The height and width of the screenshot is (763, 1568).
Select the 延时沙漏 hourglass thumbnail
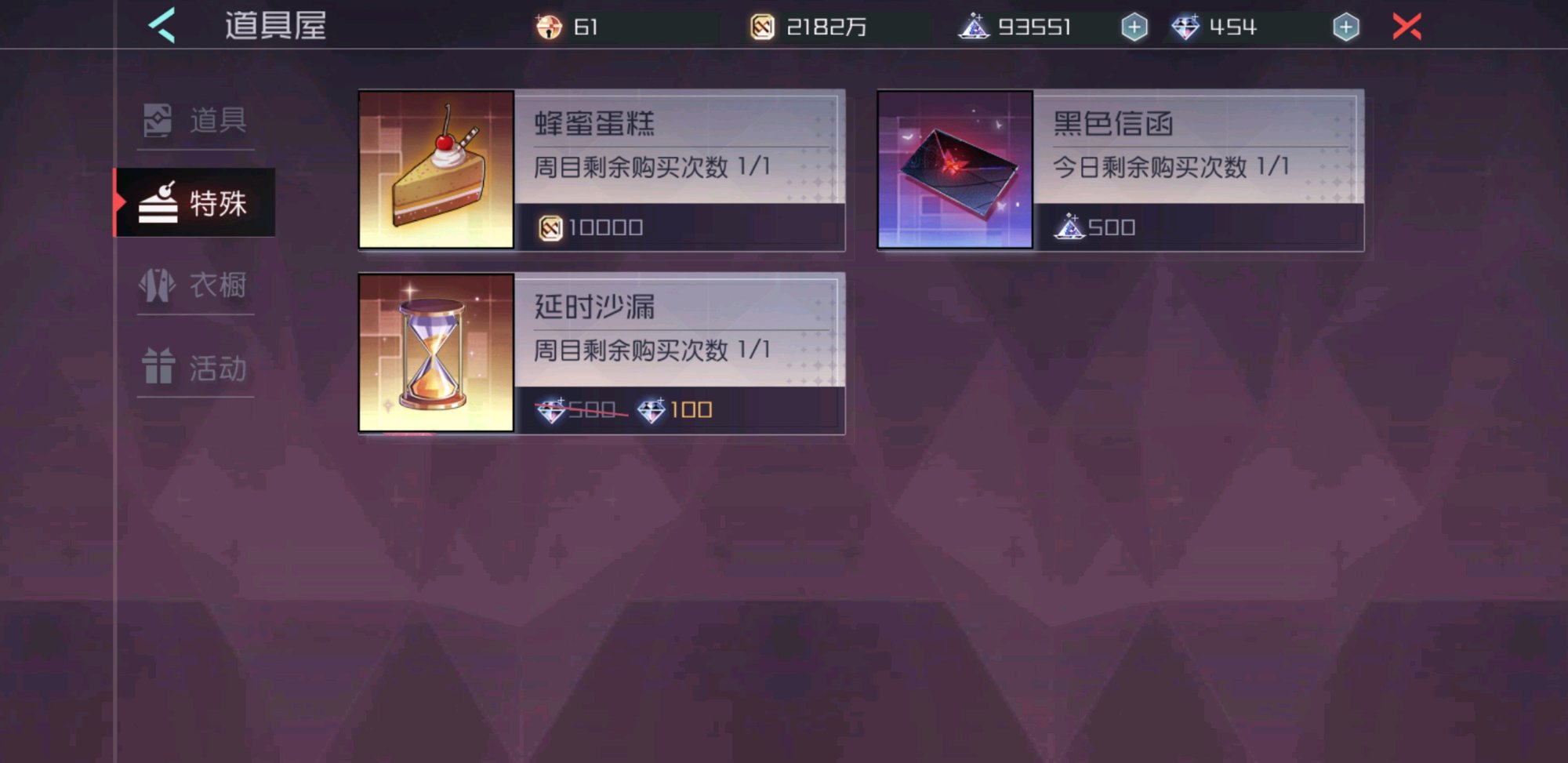tap(437, 353)
